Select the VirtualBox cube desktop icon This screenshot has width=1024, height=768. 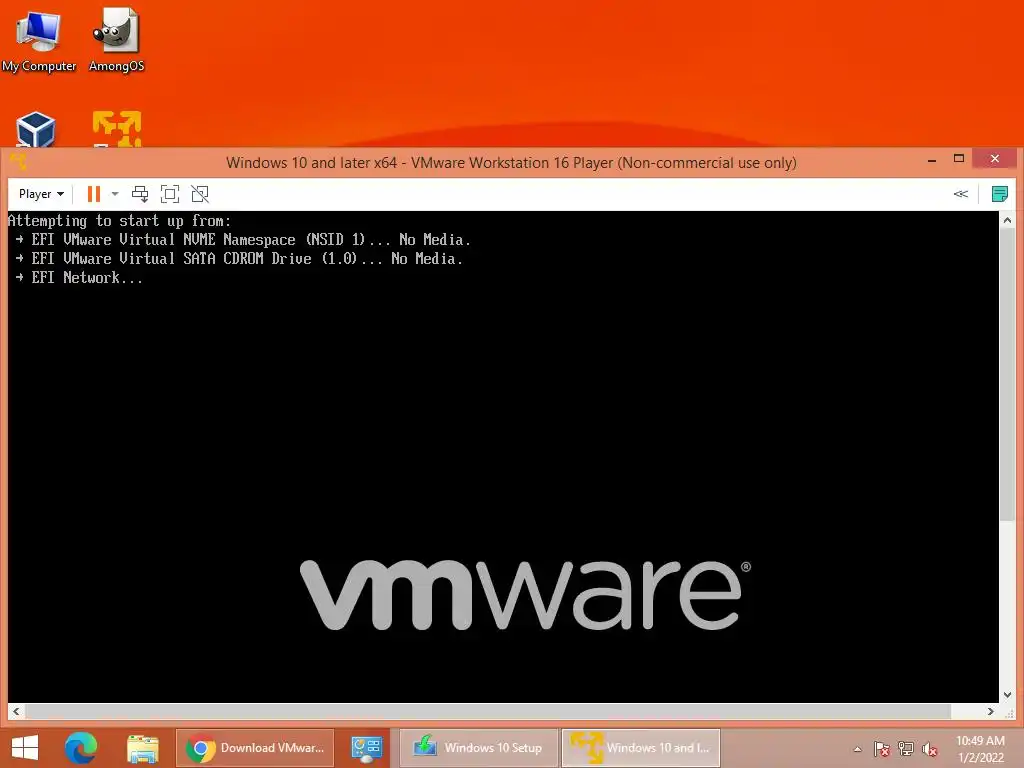click(35, 129)
